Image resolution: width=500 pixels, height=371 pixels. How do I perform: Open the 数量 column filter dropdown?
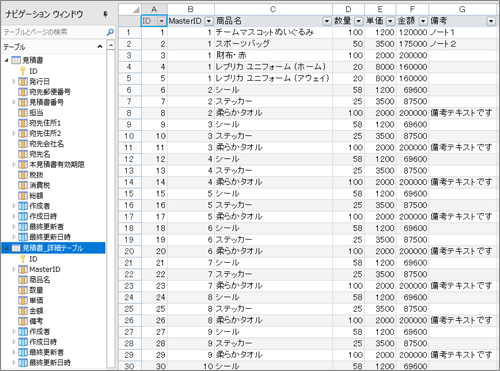359,21
